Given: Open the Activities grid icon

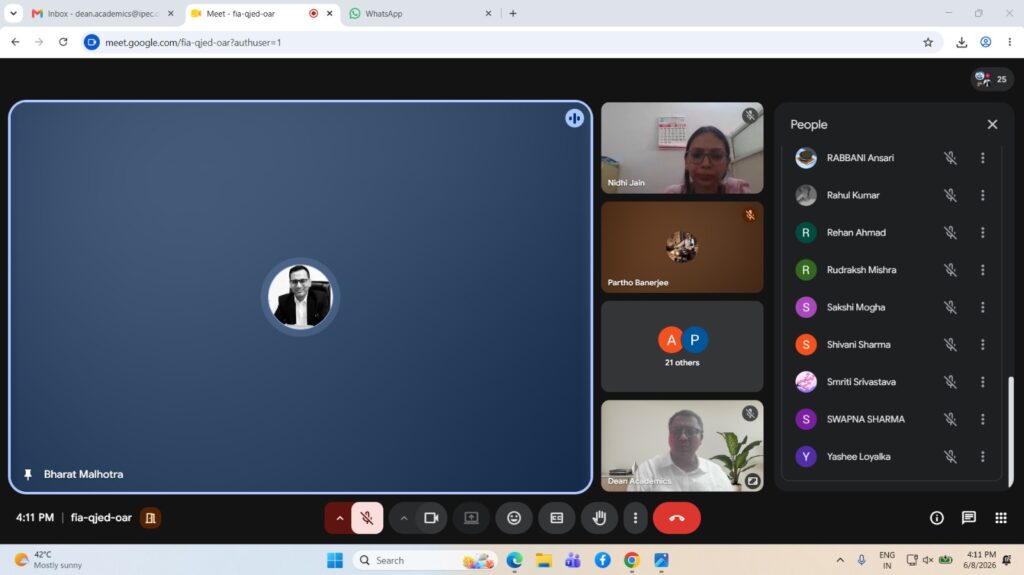Looking at the screenshot, I should 1000,518.
